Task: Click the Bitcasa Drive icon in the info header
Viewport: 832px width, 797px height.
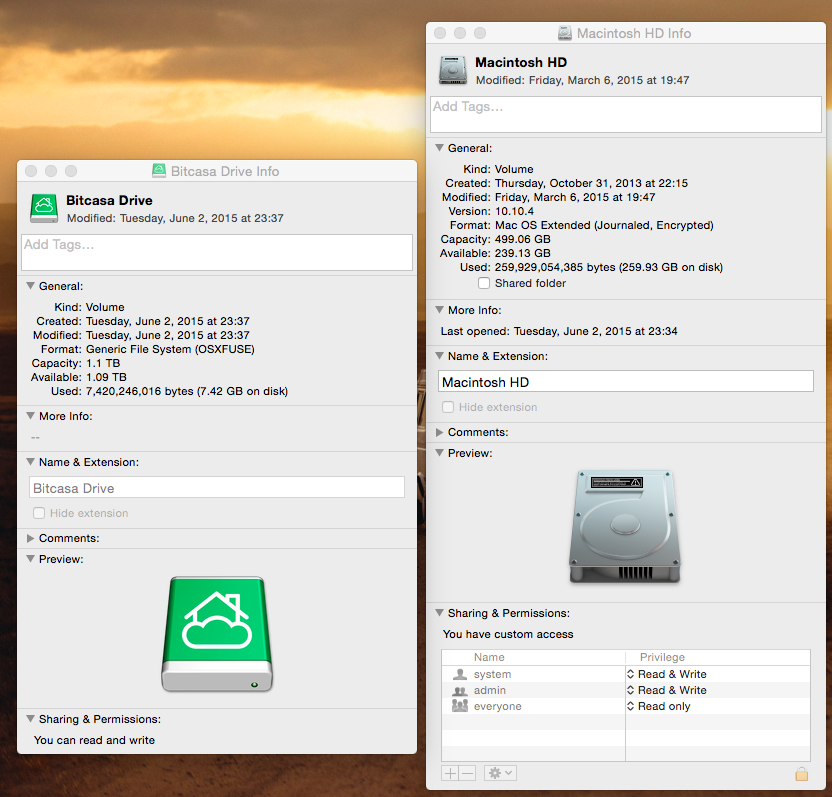Action: tap(44, 209)
